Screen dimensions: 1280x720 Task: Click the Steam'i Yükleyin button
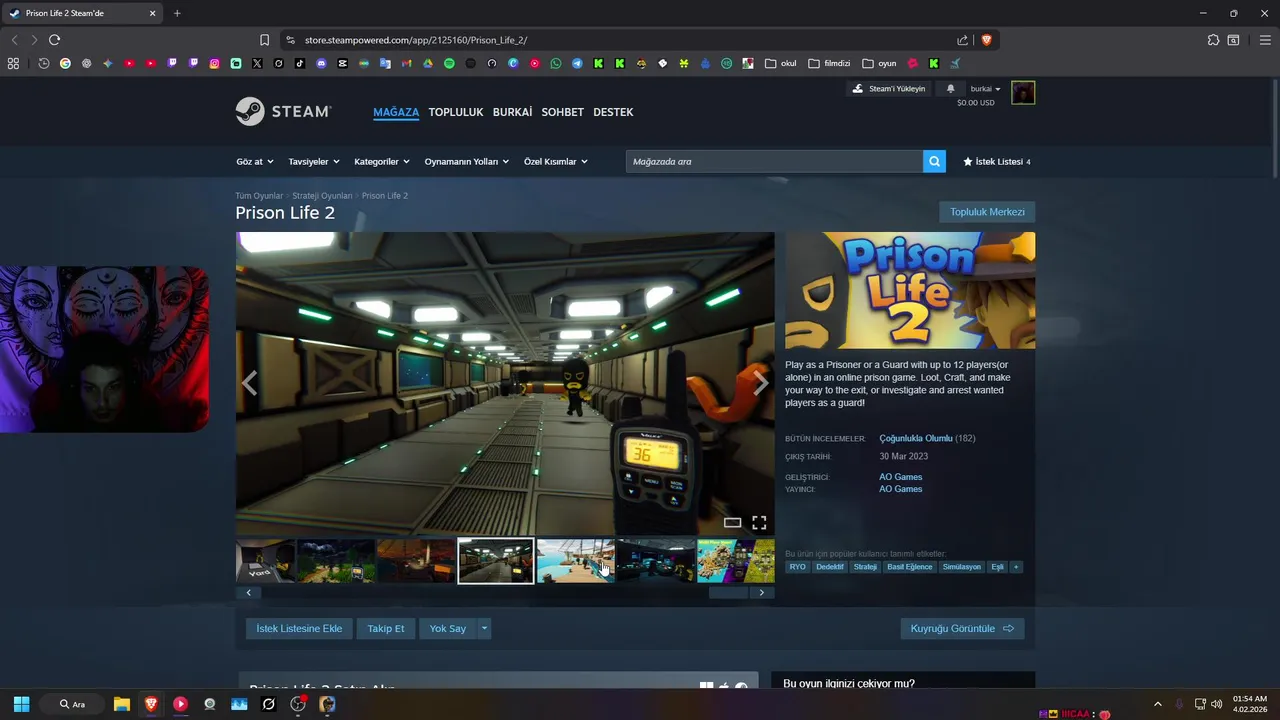(889, 89)
